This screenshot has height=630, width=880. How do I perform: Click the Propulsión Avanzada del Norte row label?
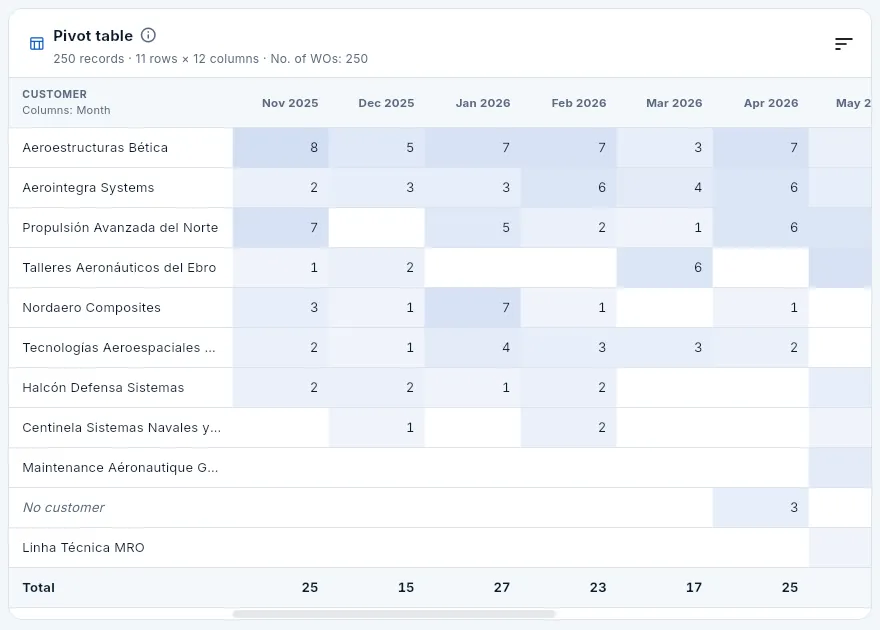(120, 228)
